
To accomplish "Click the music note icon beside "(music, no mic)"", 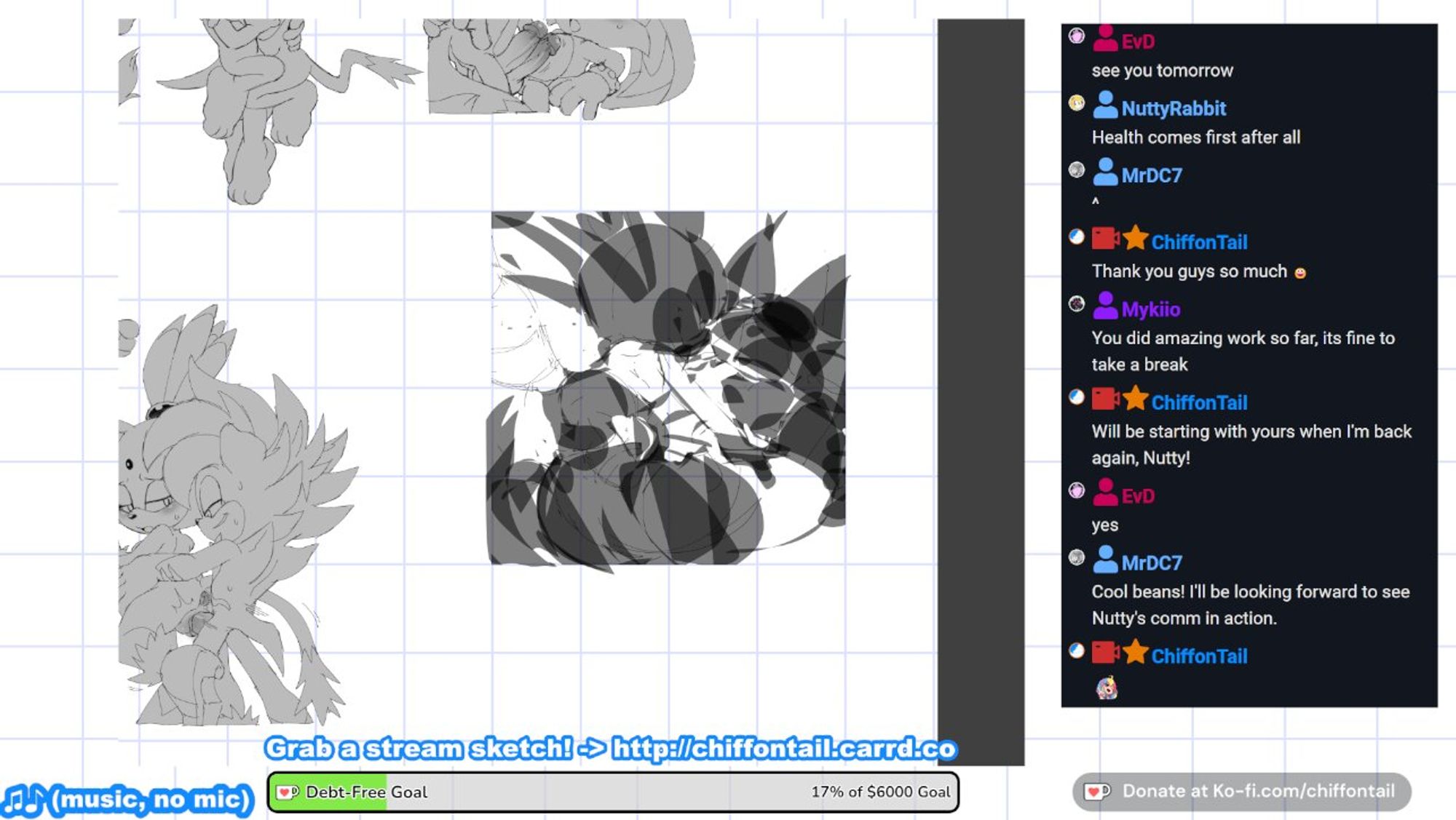I will 23,800.
